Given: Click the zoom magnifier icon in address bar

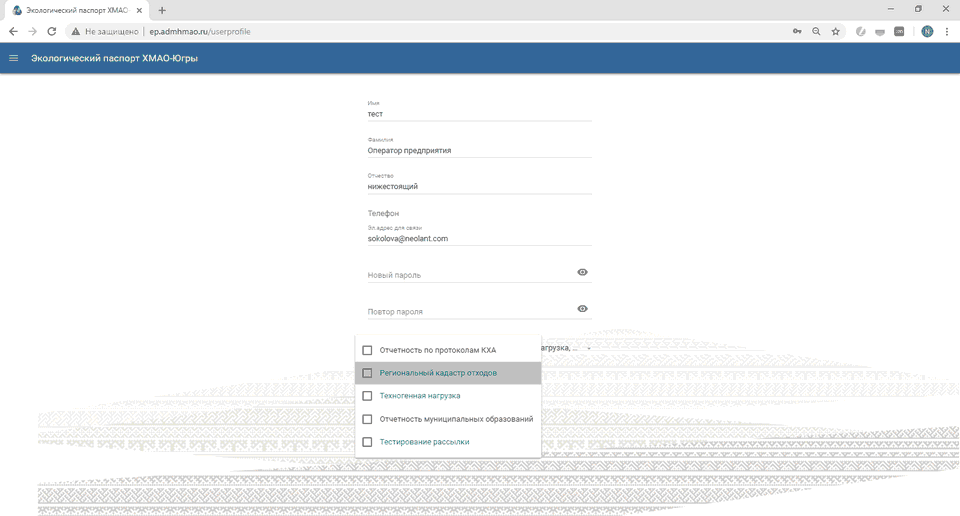Looking at the screenshot, I should (x=816, y=32).
